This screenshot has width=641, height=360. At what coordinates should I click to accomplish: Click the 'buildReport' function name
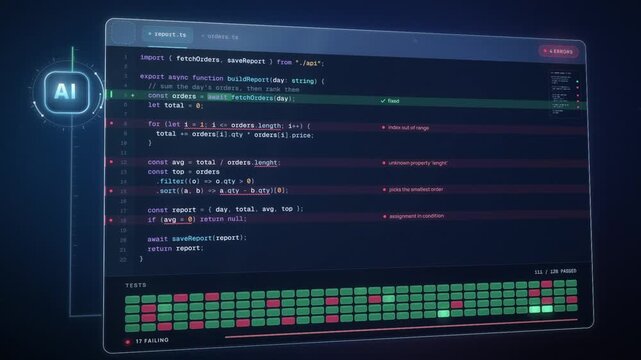(x=248, y=79)
